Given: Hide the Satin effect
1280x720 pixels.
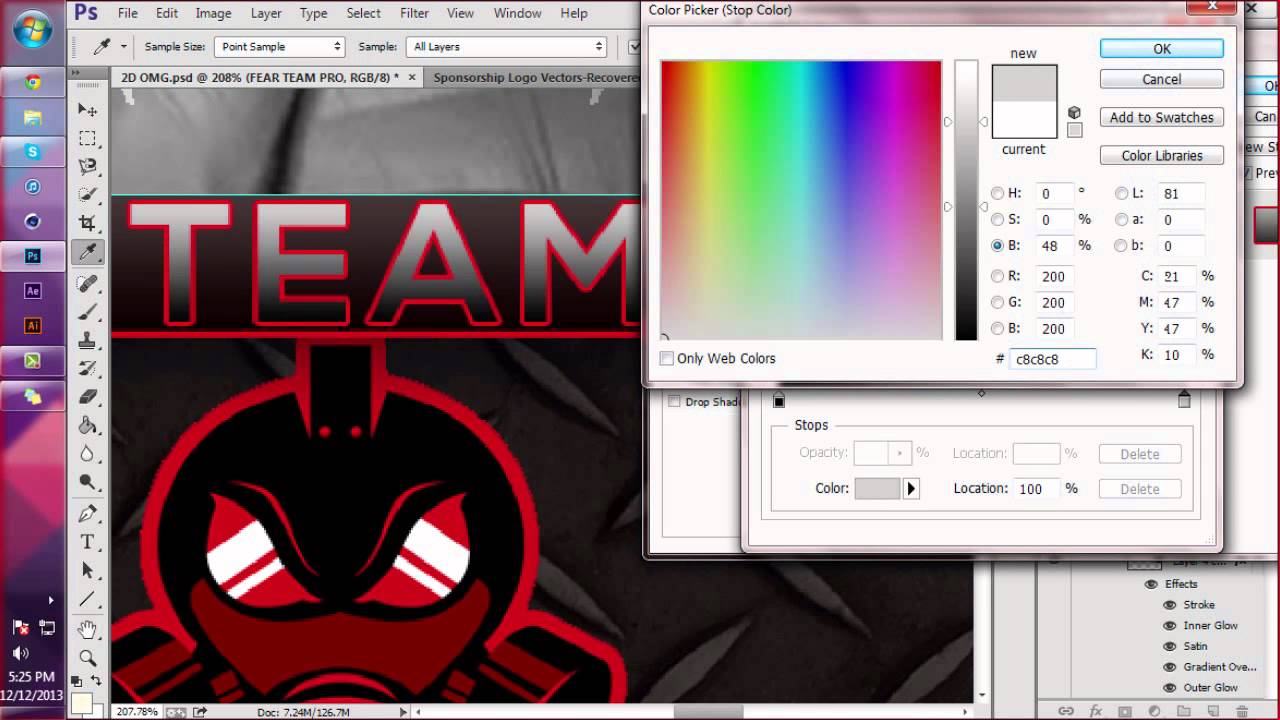Looking at the screenshot, I should click(x=1169, y=647).
